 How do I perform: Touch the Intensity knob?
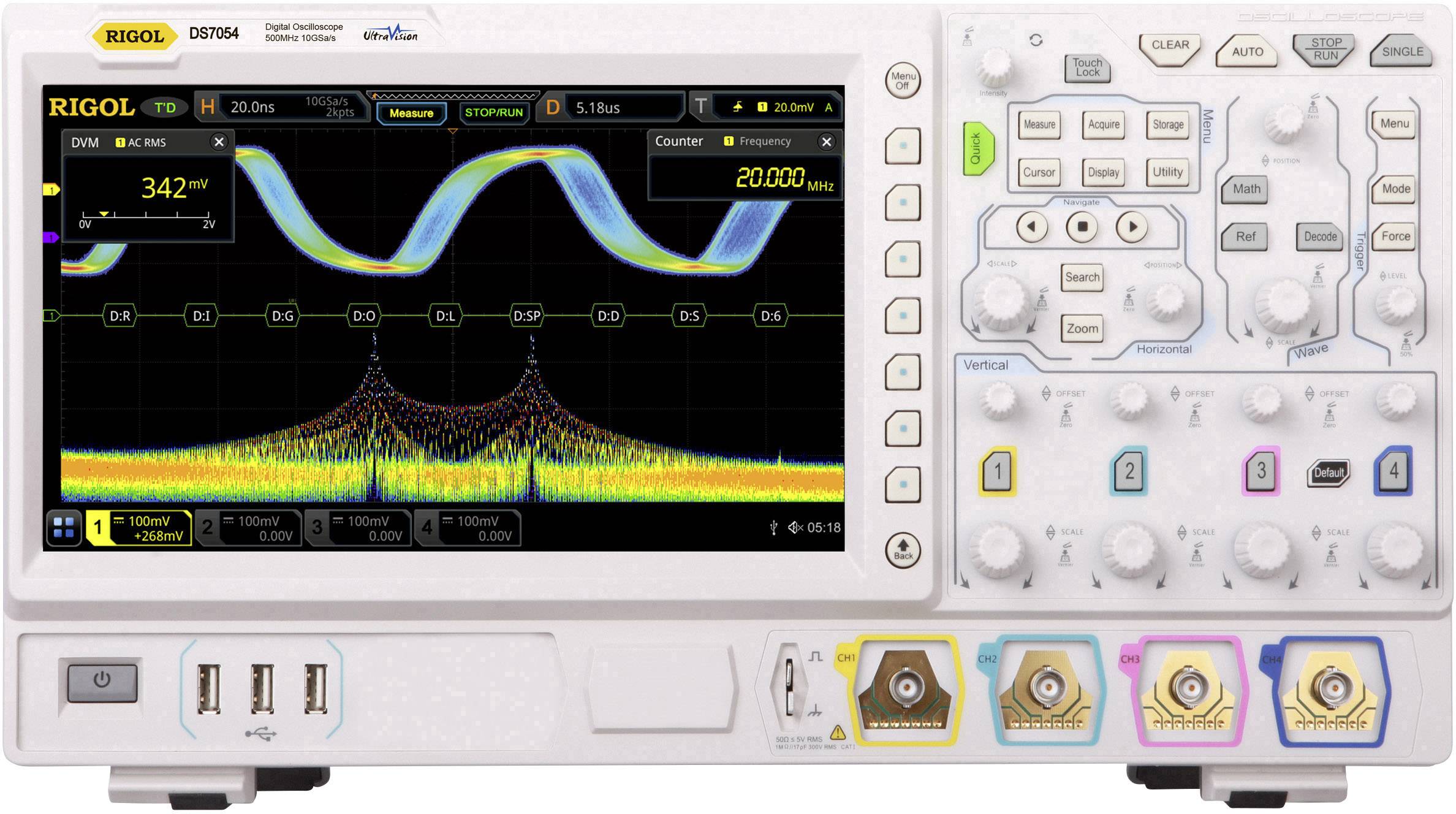click(x=994, y=67)
